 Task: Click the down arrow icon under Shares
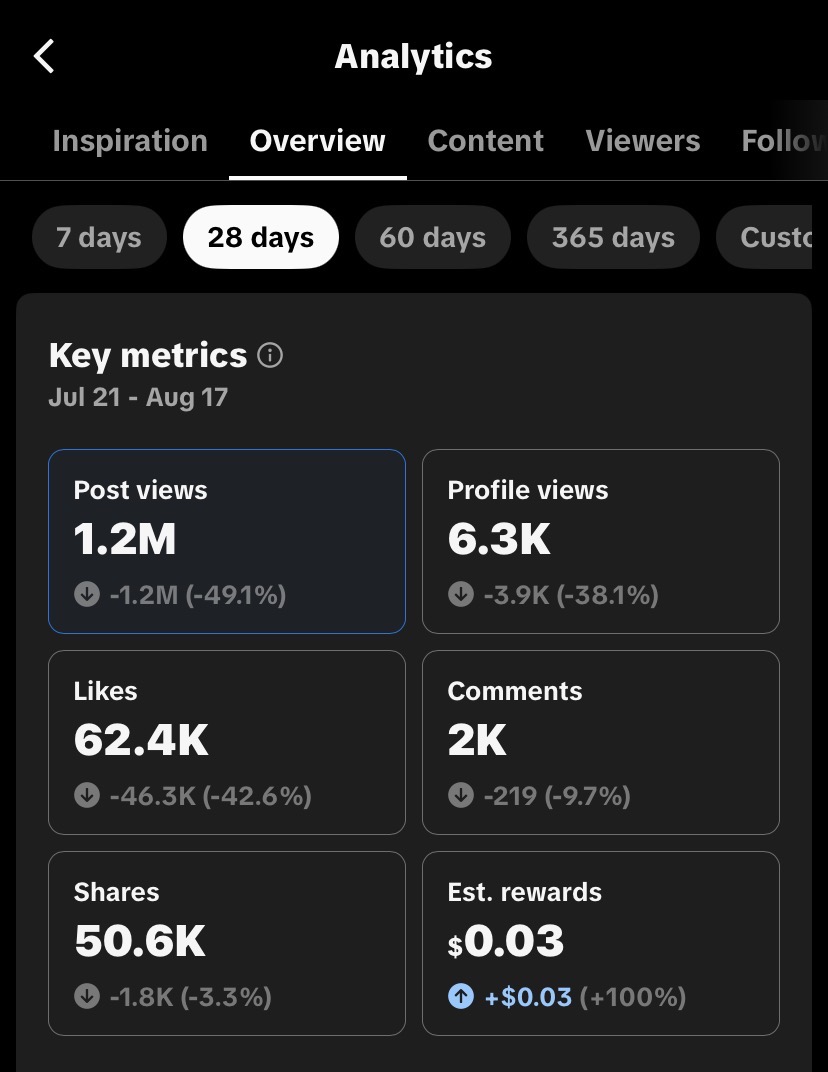click(87, 996)
